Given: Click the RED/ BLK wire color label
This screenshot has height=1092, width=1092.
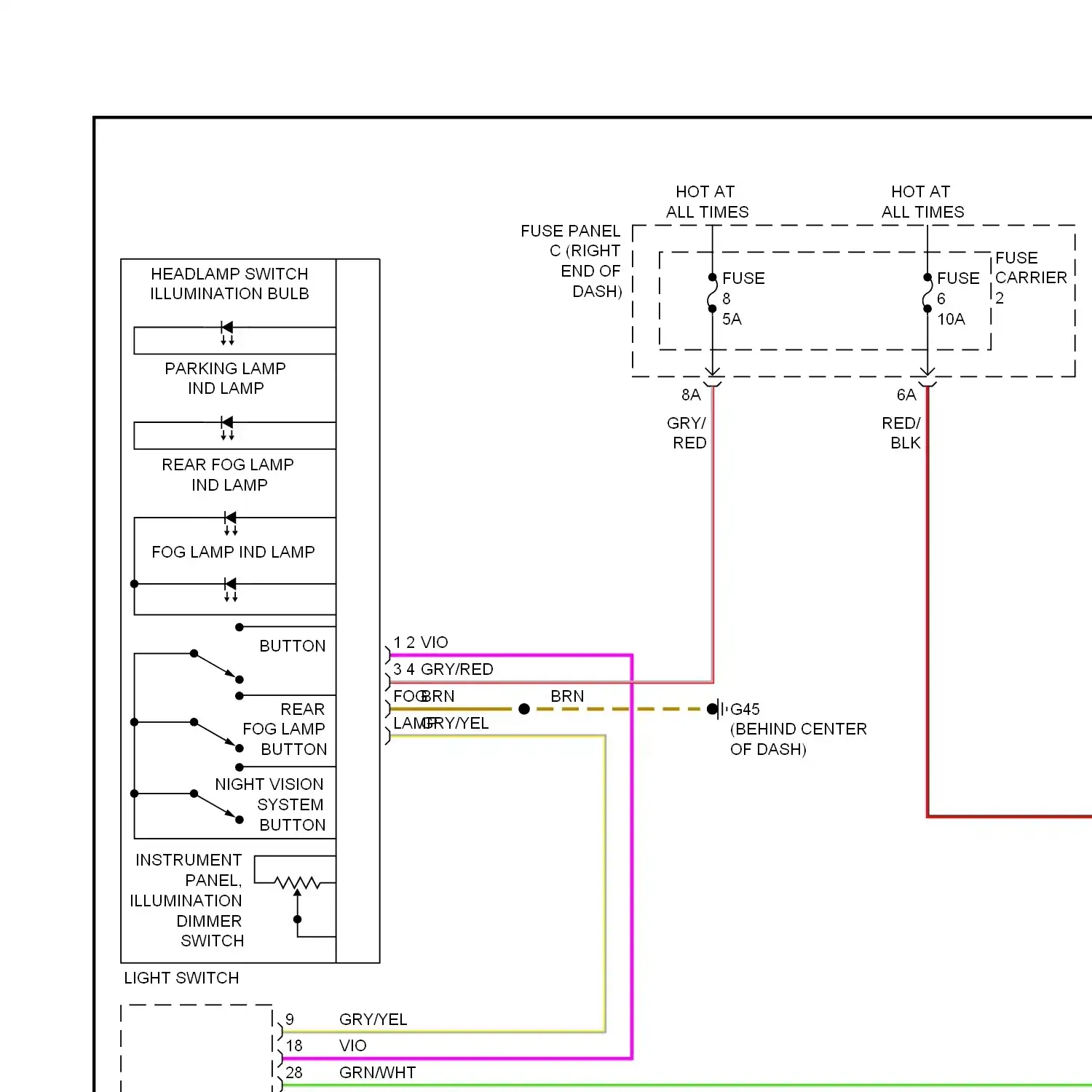Looking at the screenshot, I should coord(901,432).
